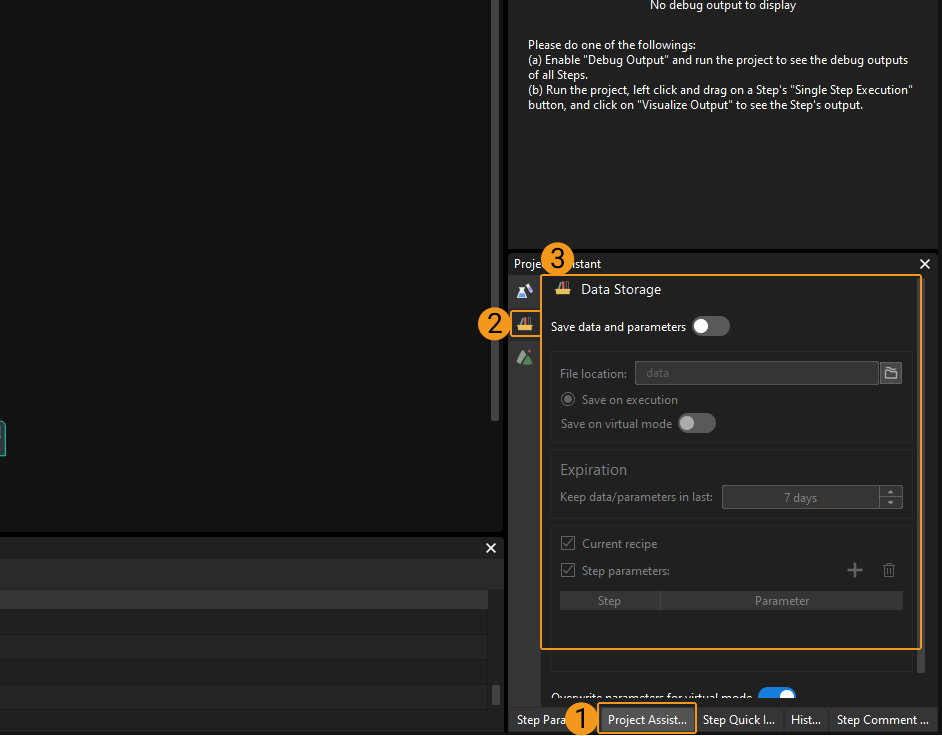
Task: Switch to History tab
Action: [x=806, y=720]
